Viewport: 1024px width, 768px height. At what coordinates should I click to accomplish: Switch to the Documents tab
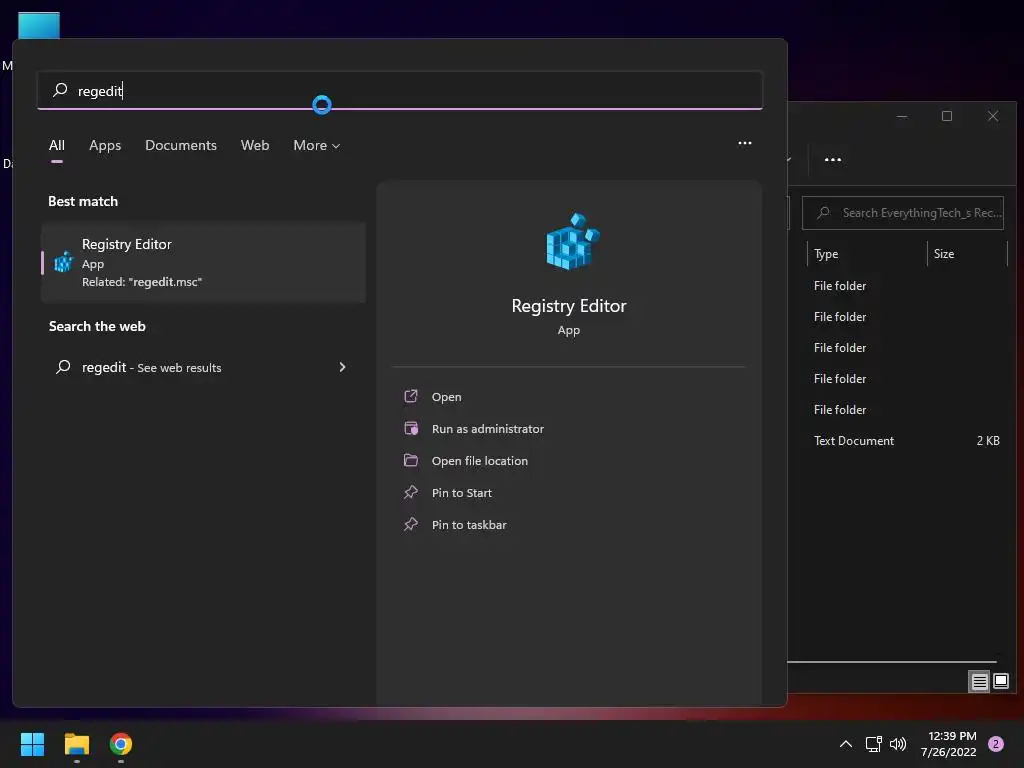point(181,145)
